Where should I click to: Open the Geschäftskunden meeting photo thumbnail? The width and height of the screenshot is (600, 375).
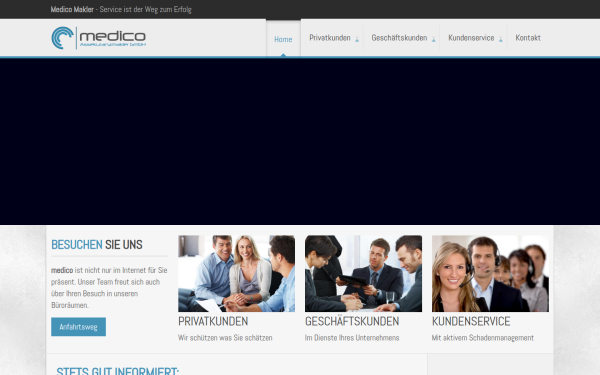tap(364, 274)
